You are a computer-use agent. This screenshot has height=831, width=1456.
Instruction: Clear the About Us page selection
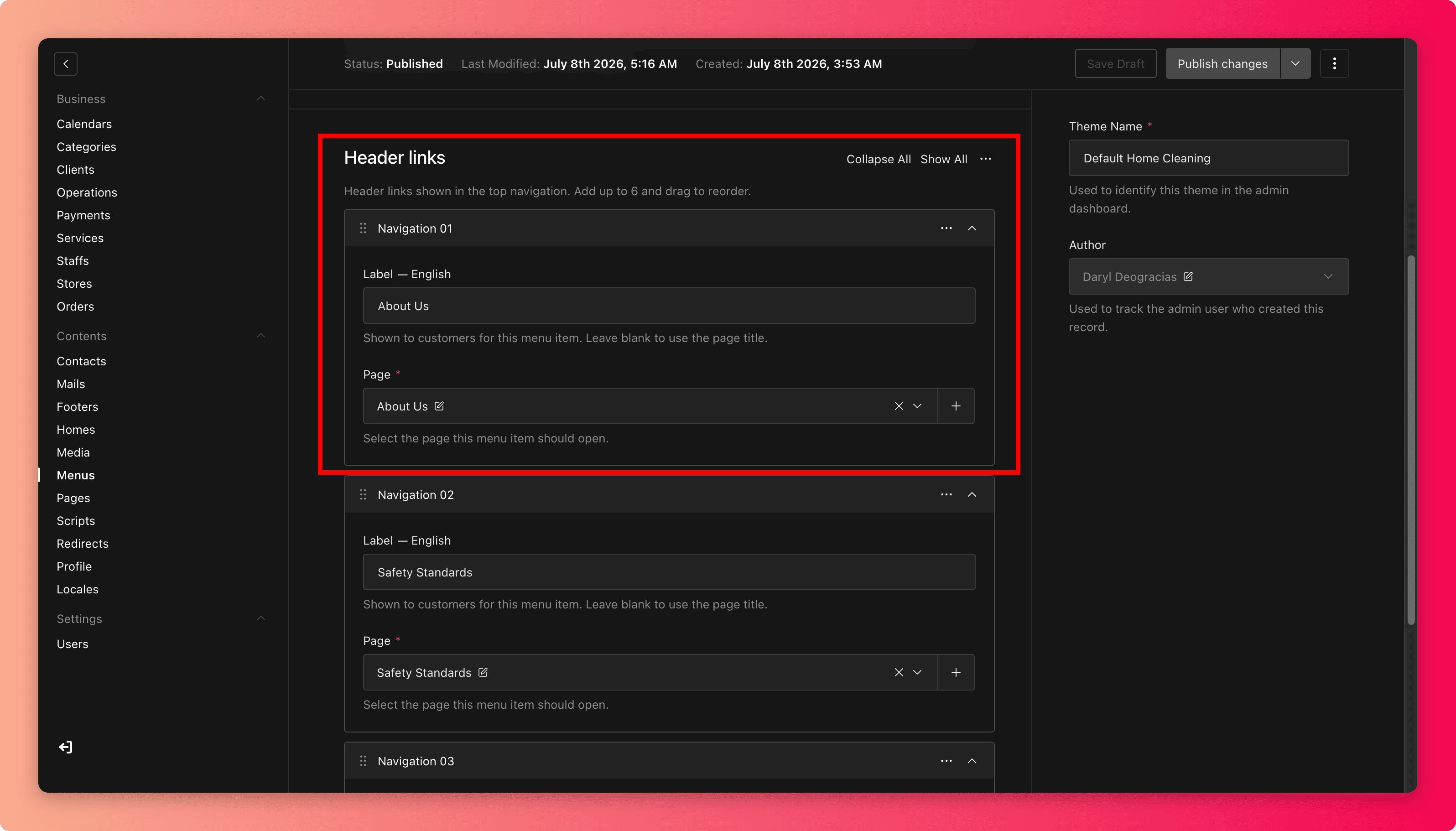899,406
